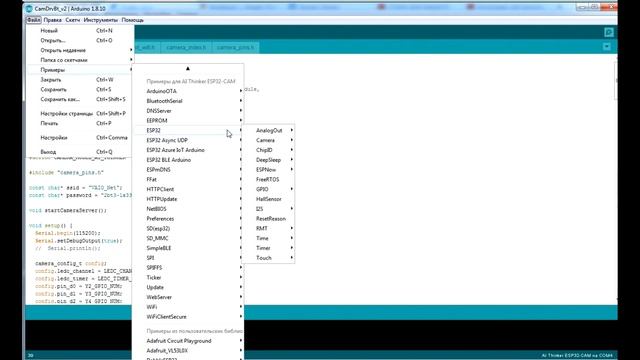Screen dimensions: 640x360
Task: Open RMT submenu
Action: click(x=269, y=228)
